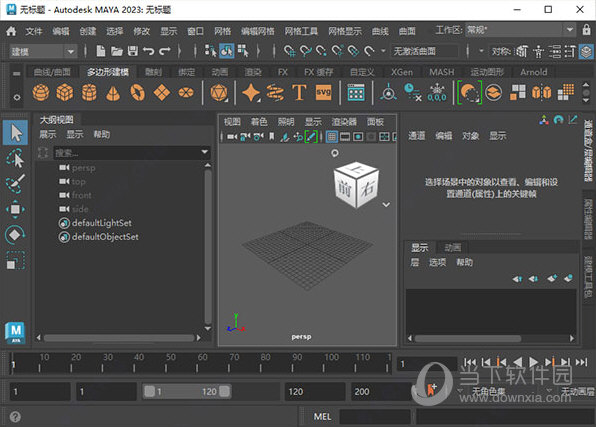Viewport: 596px width, 427px height.
Task: Open the workspace selector dropdown
Action: [569, 30]
